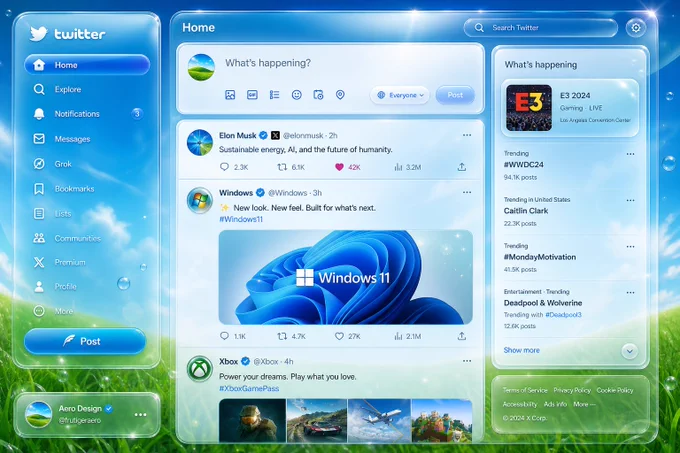Add a poll via the list icon
This screenshot has height=453, width=680.
pos(275,95)
